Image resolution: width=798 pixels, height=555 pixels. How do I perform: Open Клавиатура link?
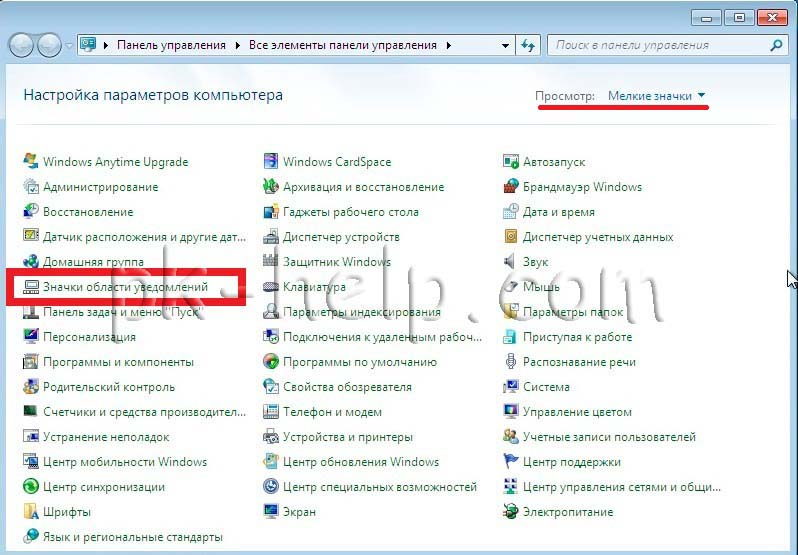coord(314,286)
